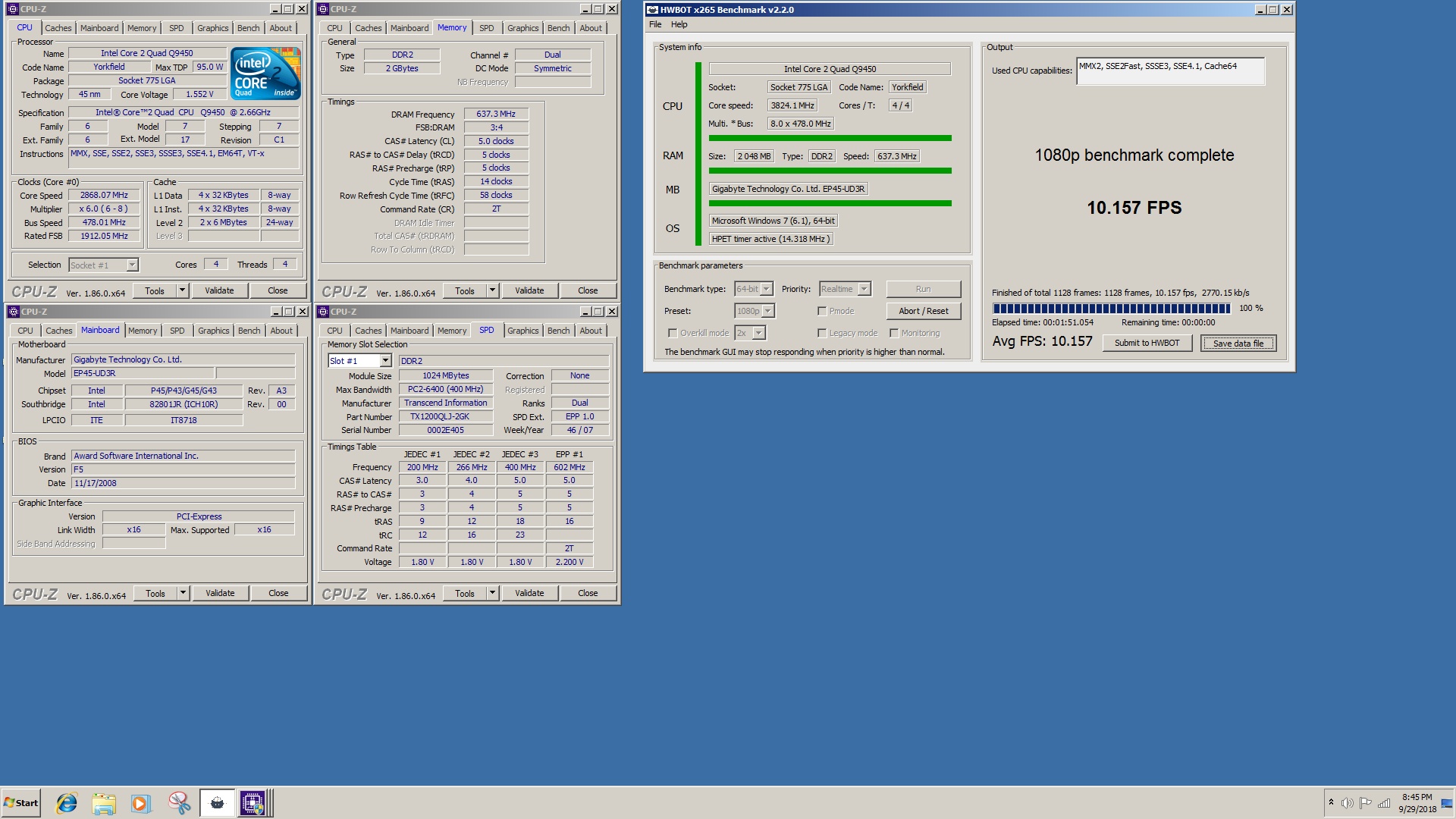1456x819 pixels.
Task: Expand Tools arrow in CPU-Z SPD window
Action: coord(492,593)
